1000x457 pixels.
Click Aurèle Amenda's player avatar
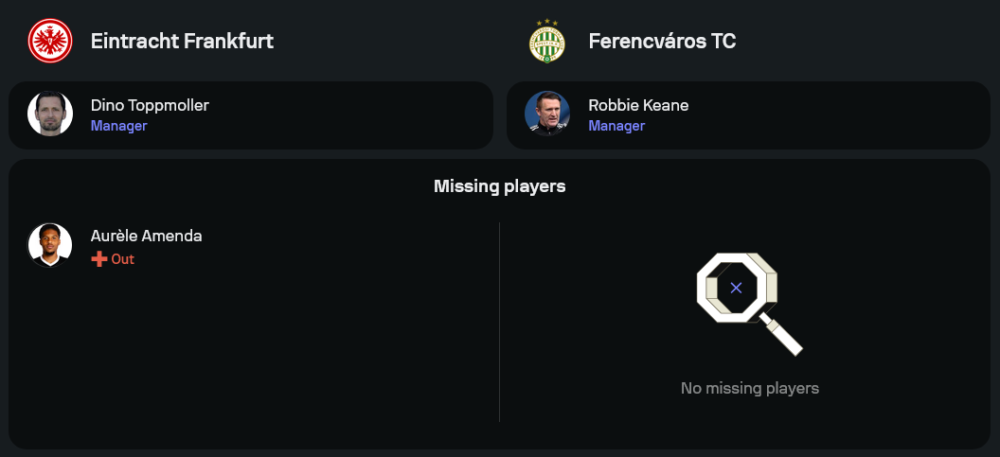pos(49,245)
